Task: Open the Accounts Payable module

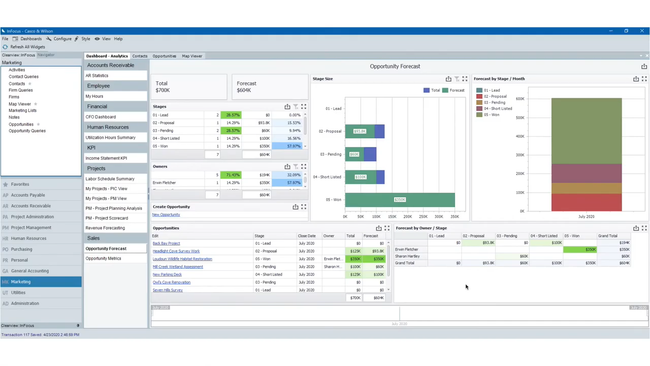Action: [41, 195]
